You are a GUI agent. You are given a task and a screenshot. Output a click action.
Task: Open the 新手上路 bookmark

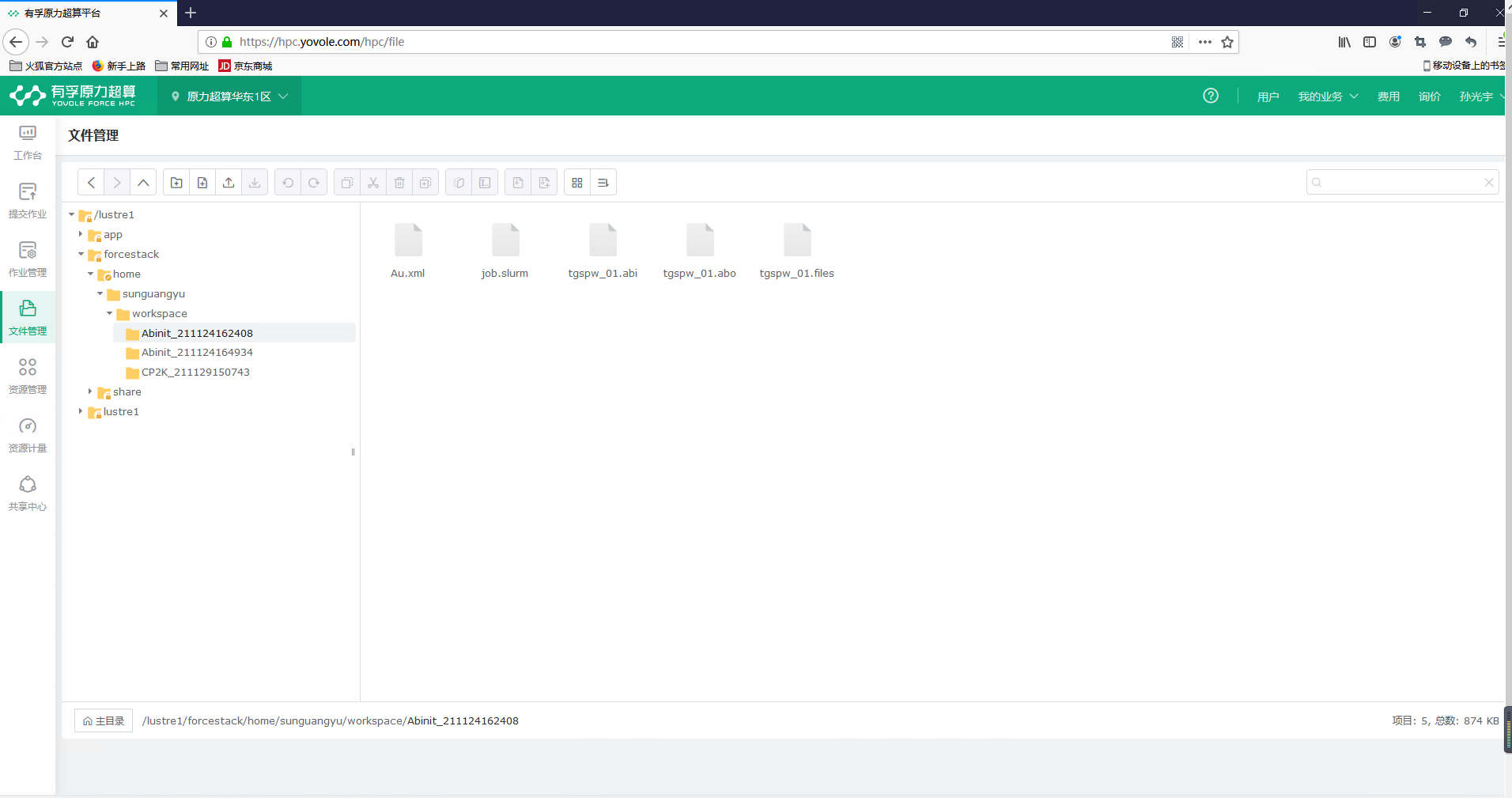coord(119,66)
